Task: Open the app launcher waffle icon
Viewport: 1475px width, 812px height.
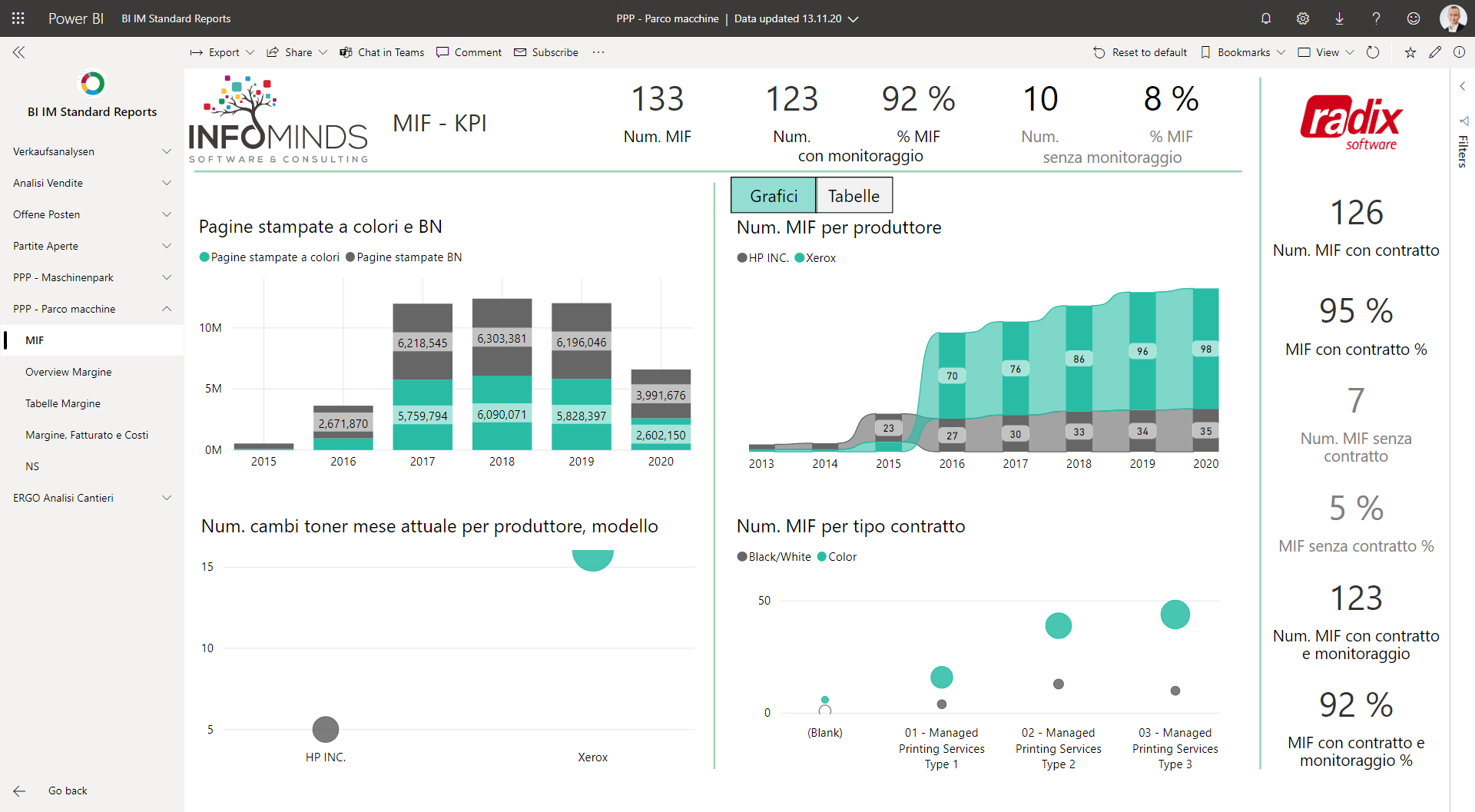Action: [x=18, y=18]
